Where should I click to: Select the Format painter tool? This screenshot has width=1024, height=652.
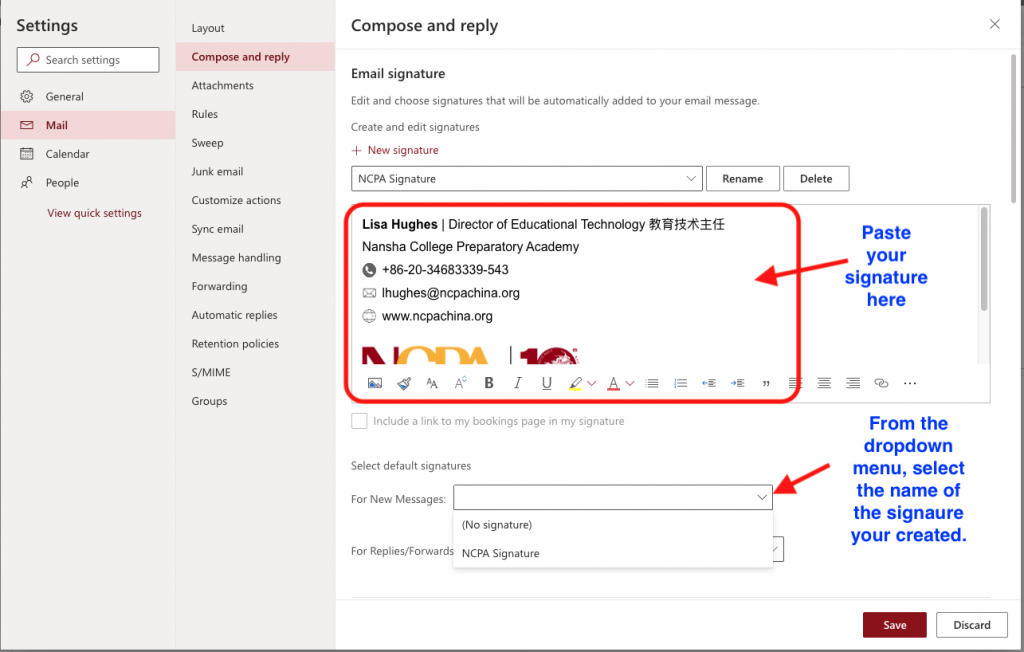click(403, 383)
